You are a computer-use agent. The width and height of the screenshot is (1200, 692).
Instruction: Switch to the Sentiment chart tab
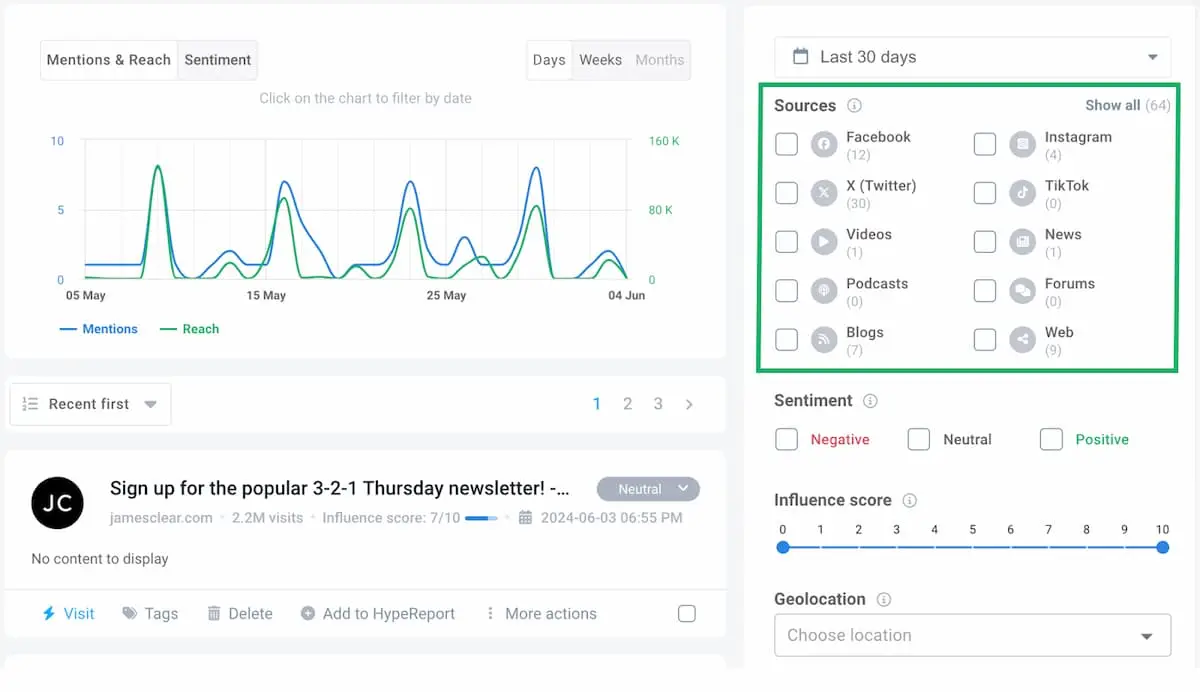(217, 60)
